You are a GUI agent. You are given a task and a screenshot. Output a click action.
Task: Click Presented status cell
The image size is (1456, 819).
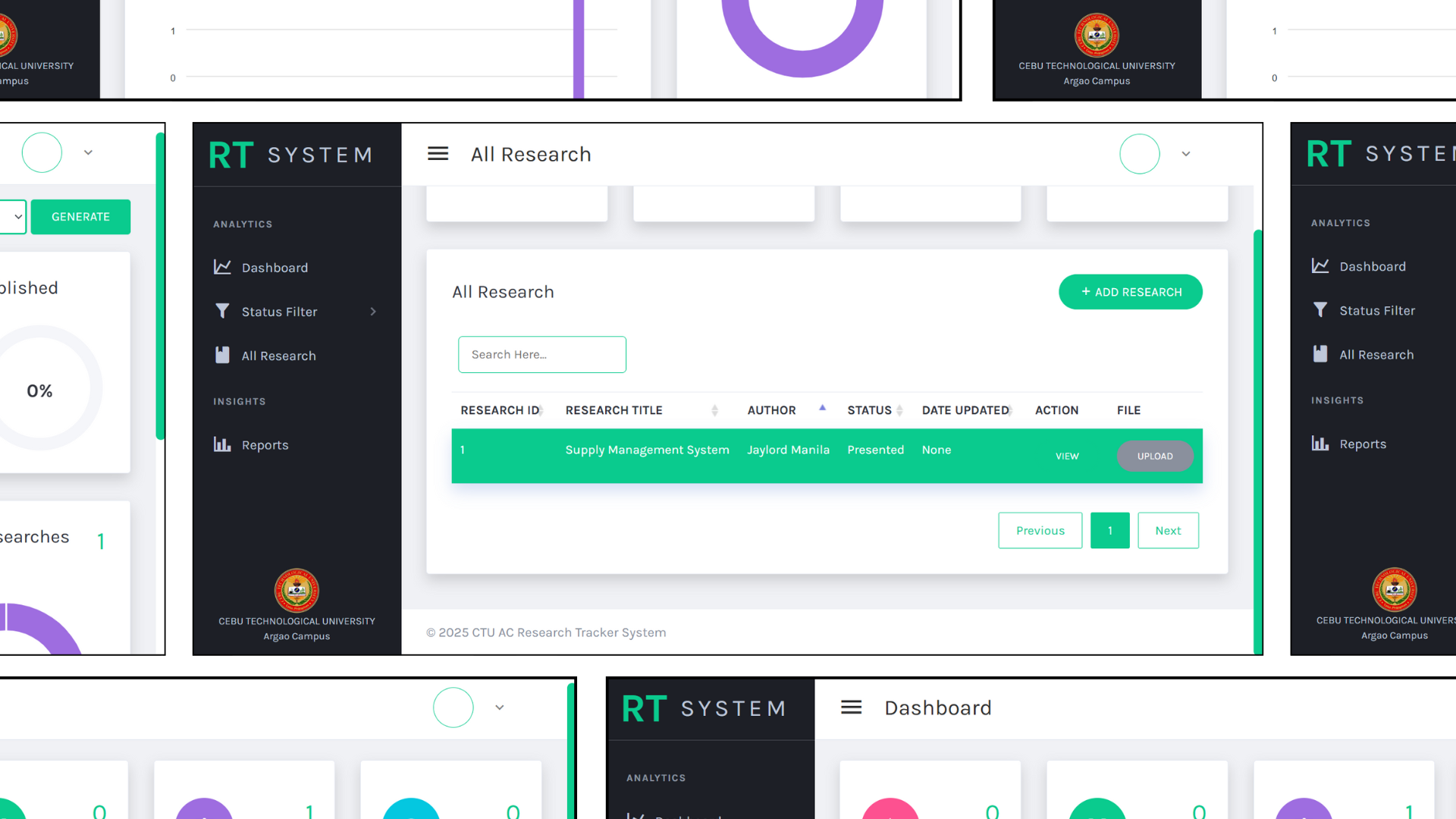point(875,450)
